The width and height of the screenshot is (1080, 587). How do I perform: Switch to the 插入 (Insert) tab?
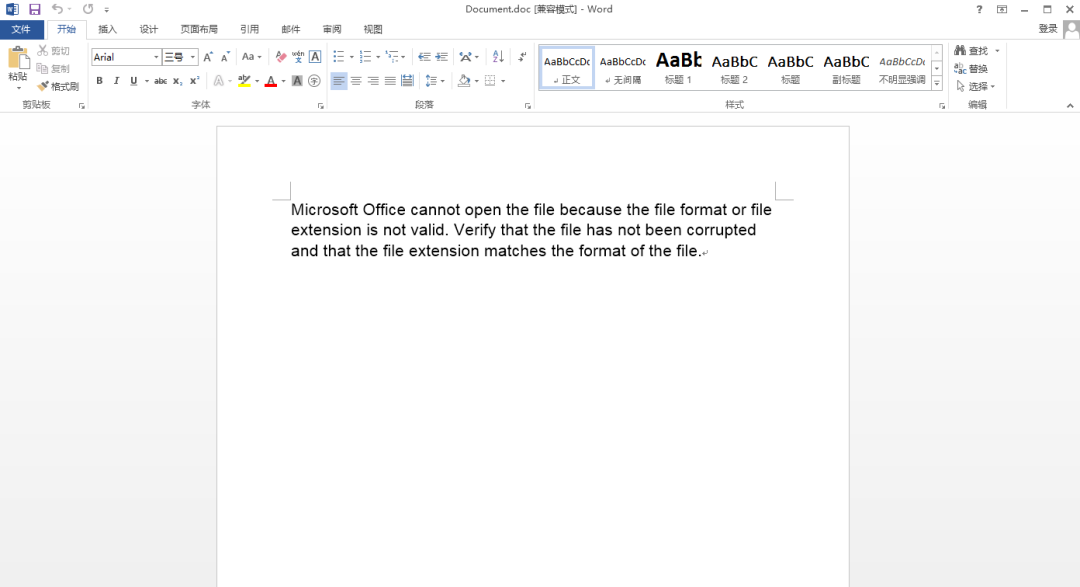tap(107, 29)
